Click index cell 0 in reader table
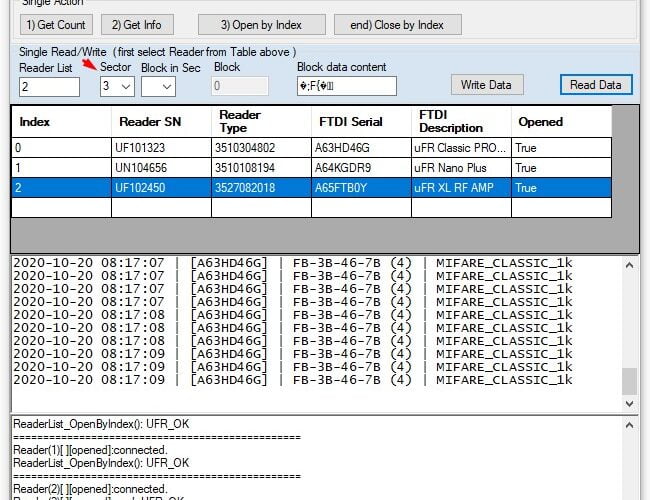650x500 pixels. (x=61, y=148)
